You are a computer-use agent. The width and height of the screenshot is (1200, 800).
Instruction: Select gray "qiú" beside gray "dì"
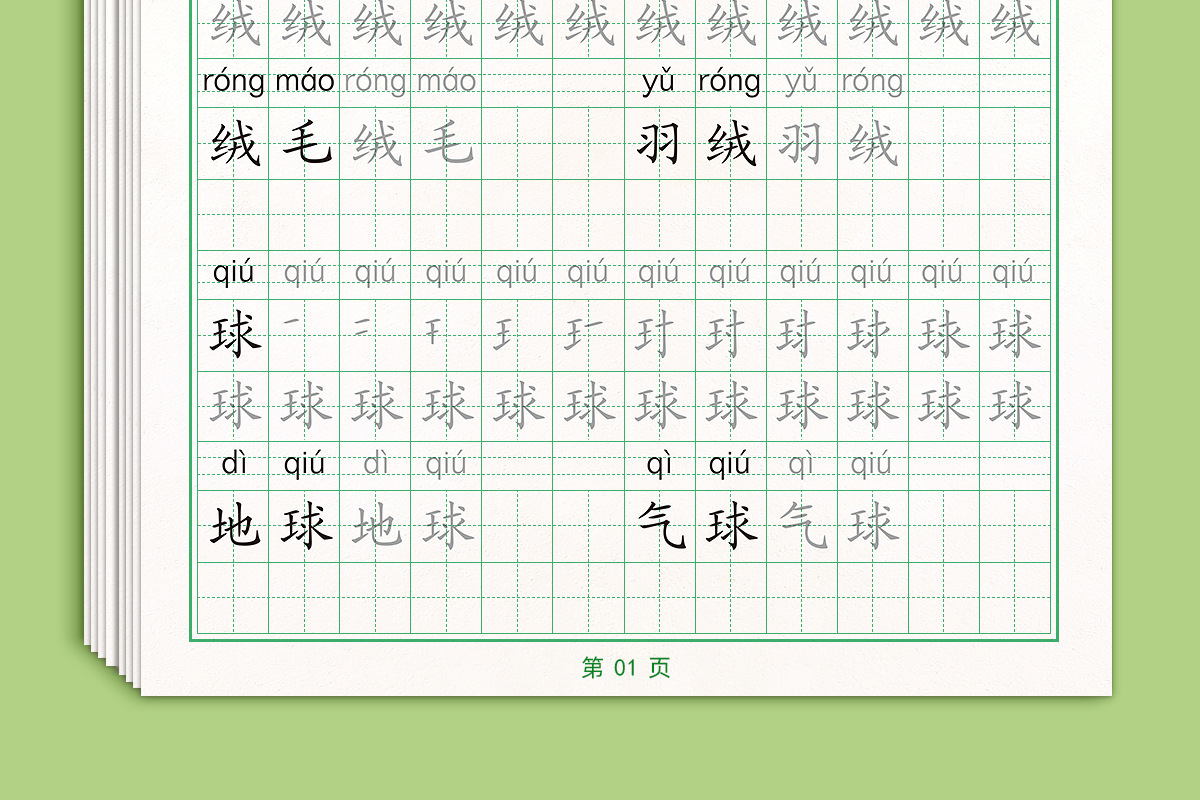(446, 465)
